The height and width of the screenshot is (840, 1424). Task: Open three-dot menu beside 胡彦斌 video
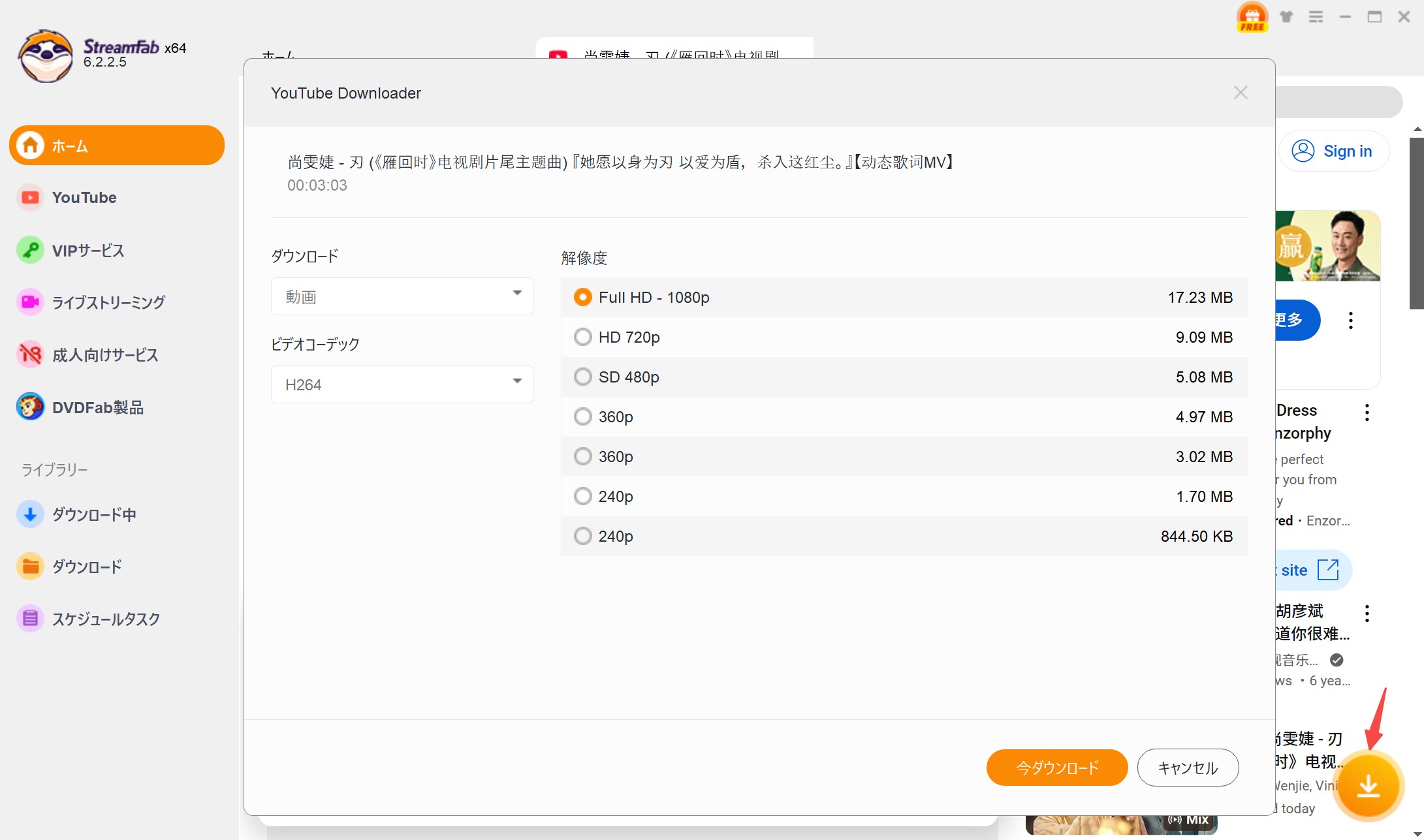[x=1367, y=613]
